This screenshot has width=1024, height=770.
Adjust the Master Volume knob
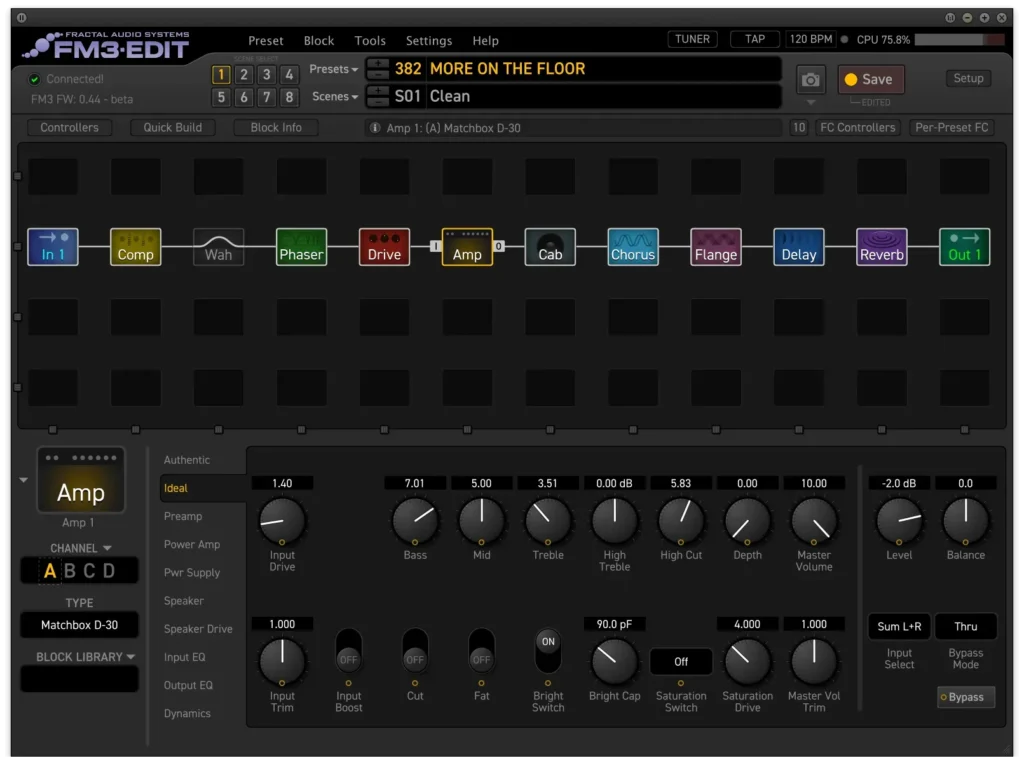[x=814, y=521]
